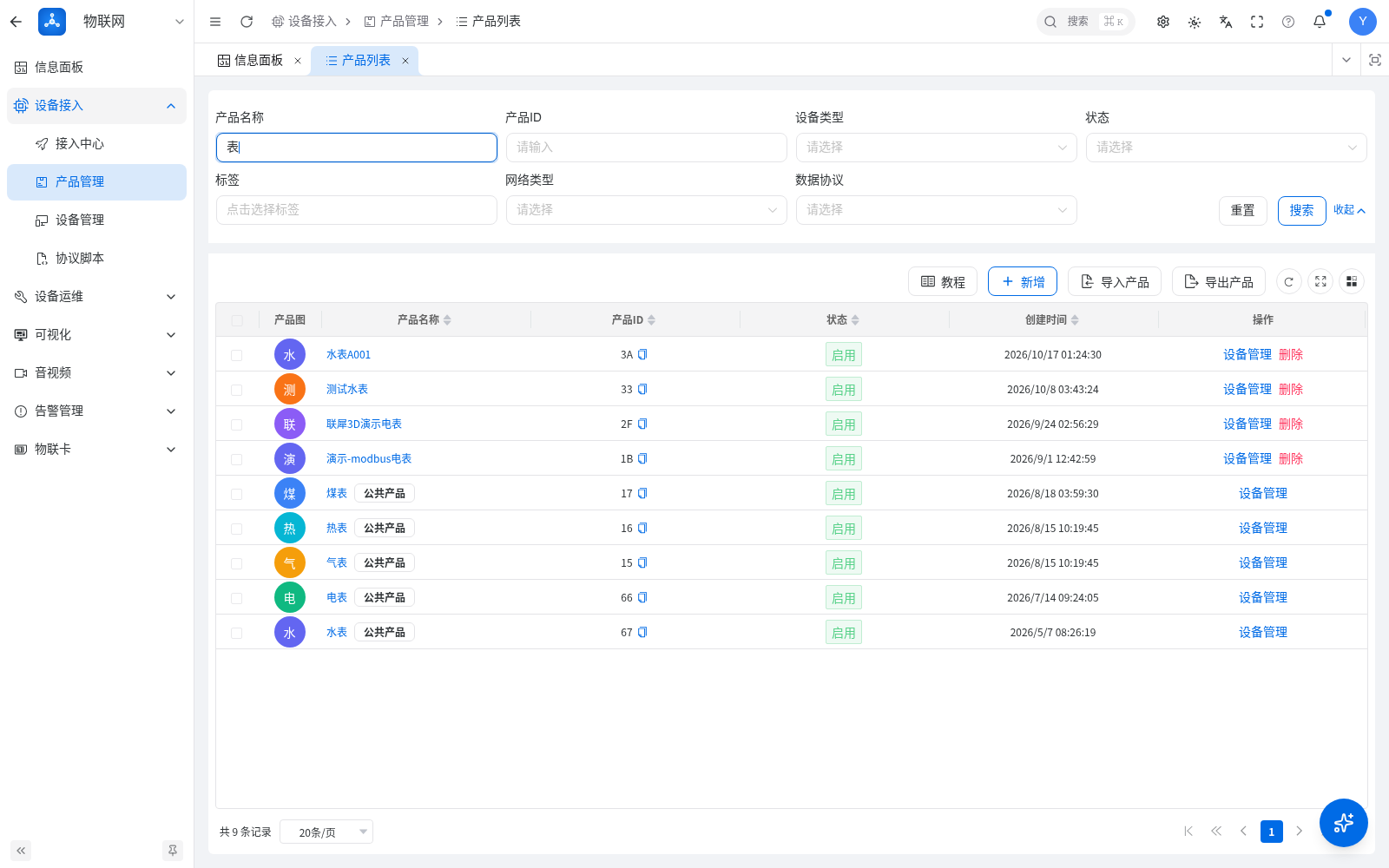Open the 状态 filter dropdown

[1226, 148]
